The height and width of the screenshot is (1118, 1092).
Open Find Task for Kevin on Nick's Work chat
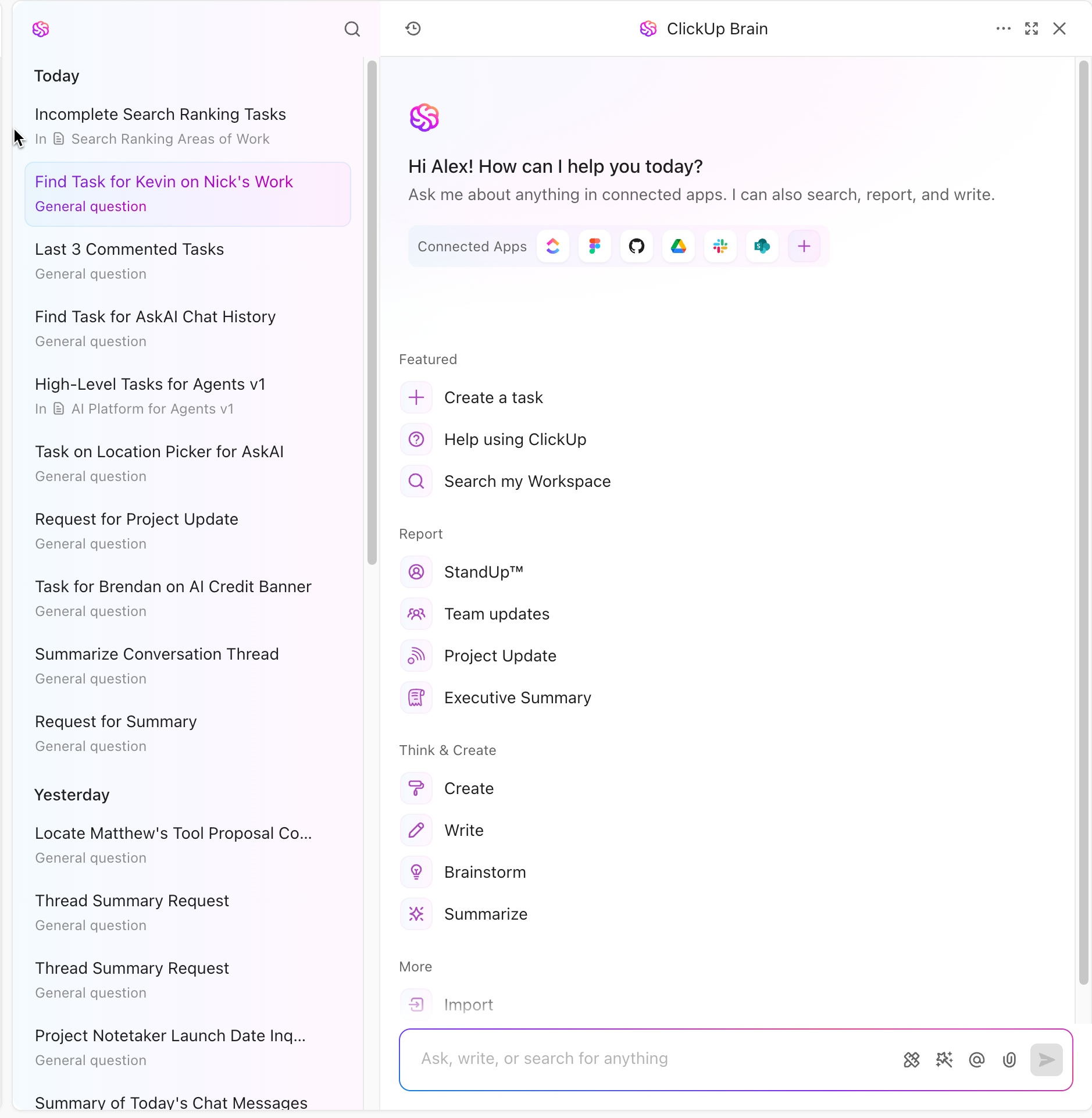[x=188, y=194]
